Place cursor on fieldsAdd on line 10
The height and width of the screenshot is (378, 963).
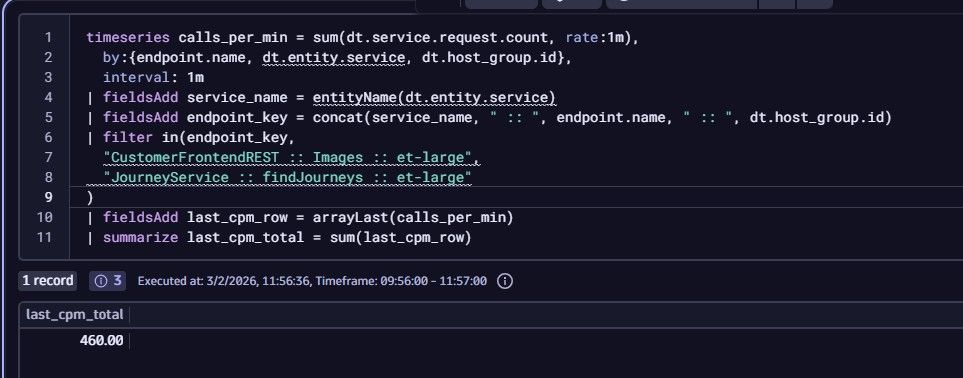(x=141, y=218)
